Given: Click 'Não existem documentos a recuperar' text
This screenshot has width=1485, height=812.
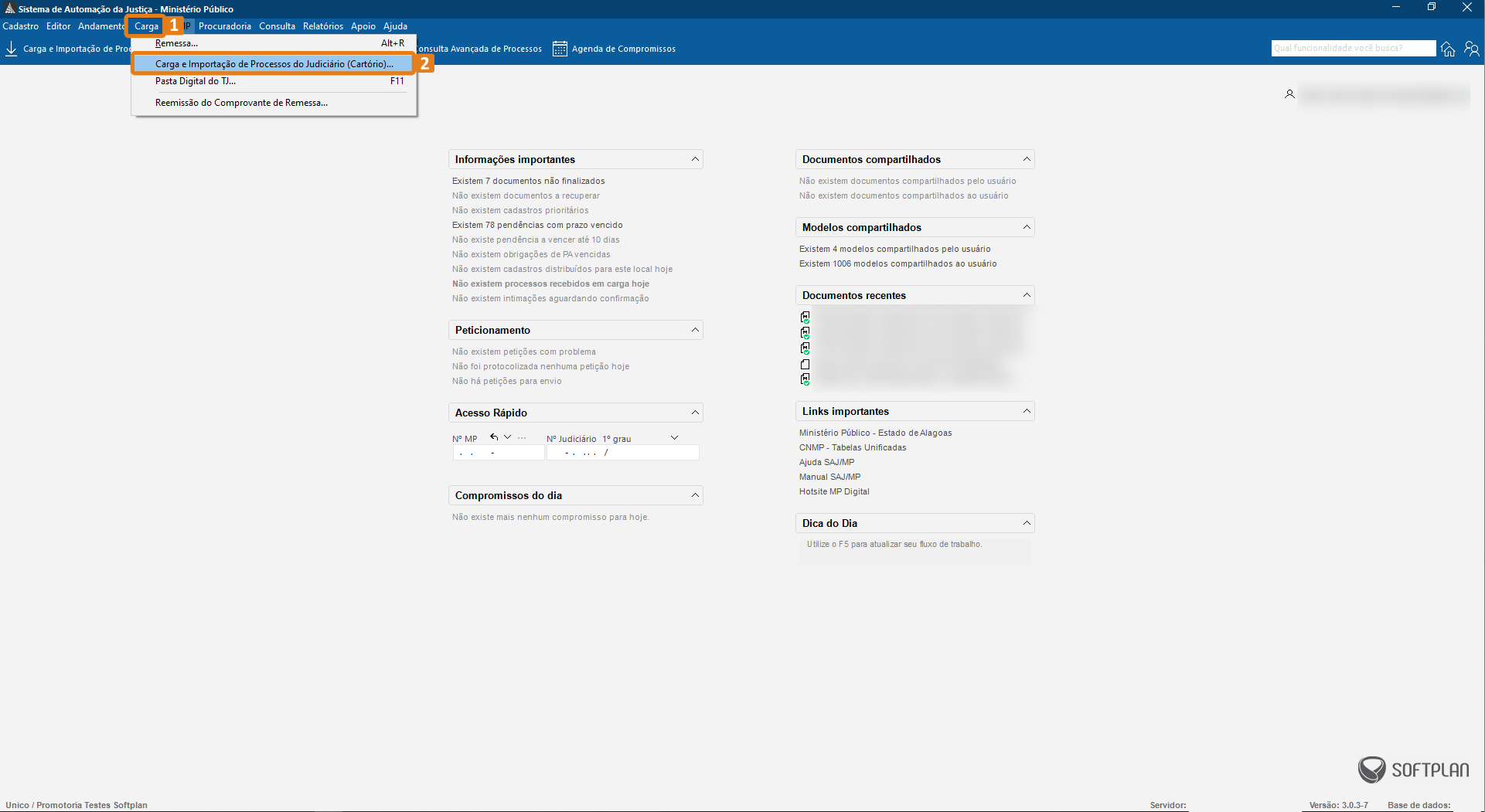Looking at the screenshot, I should 526,195.
